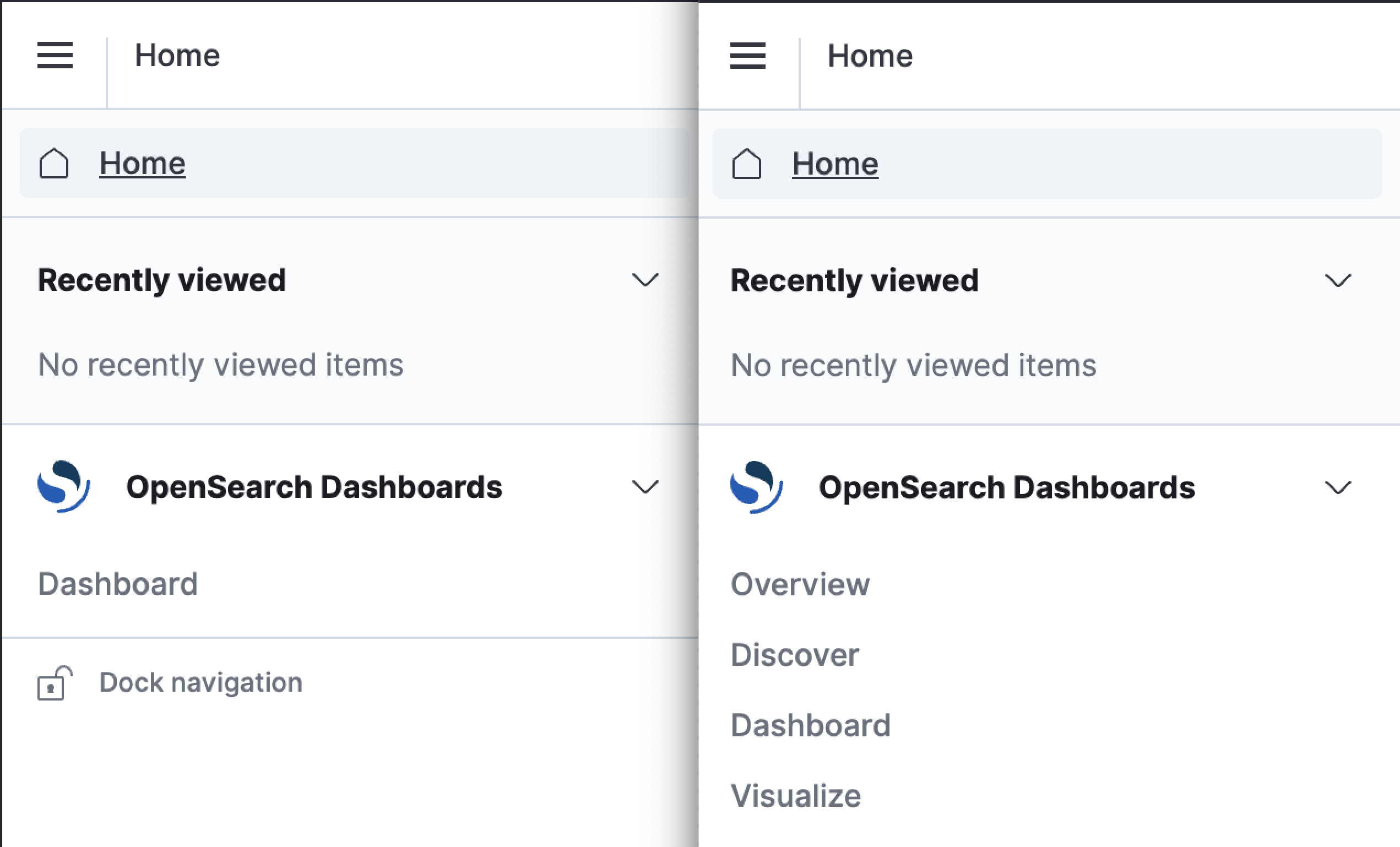
Task: Open Dashboard in right navigation list
Action: [x=810, y=725]
